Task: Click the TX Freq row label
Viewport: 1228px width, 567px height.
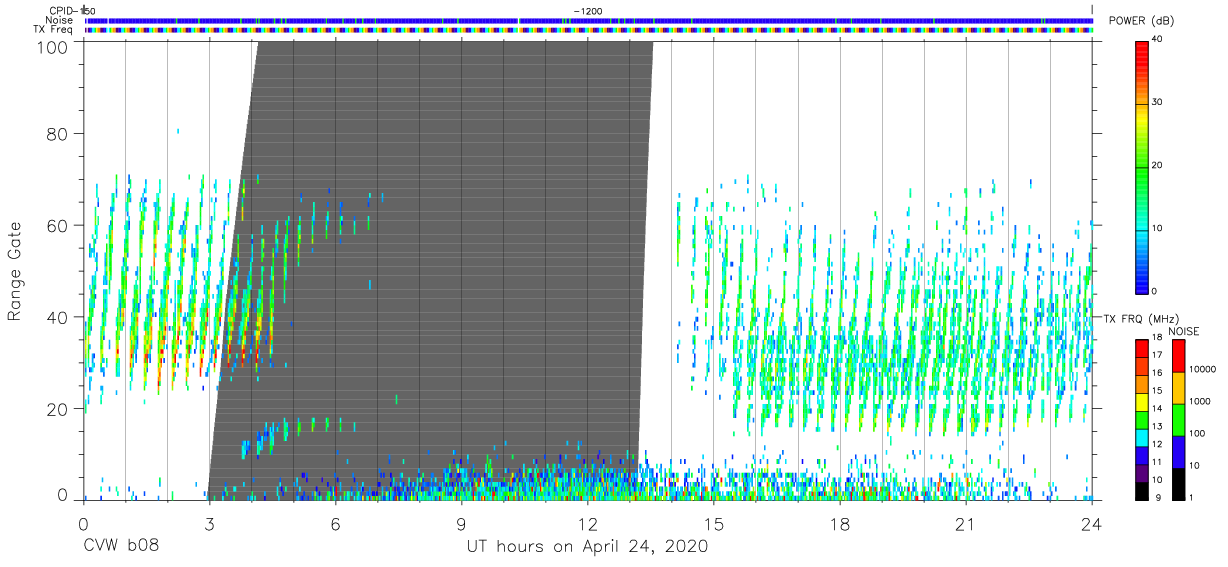Action: 53,30
